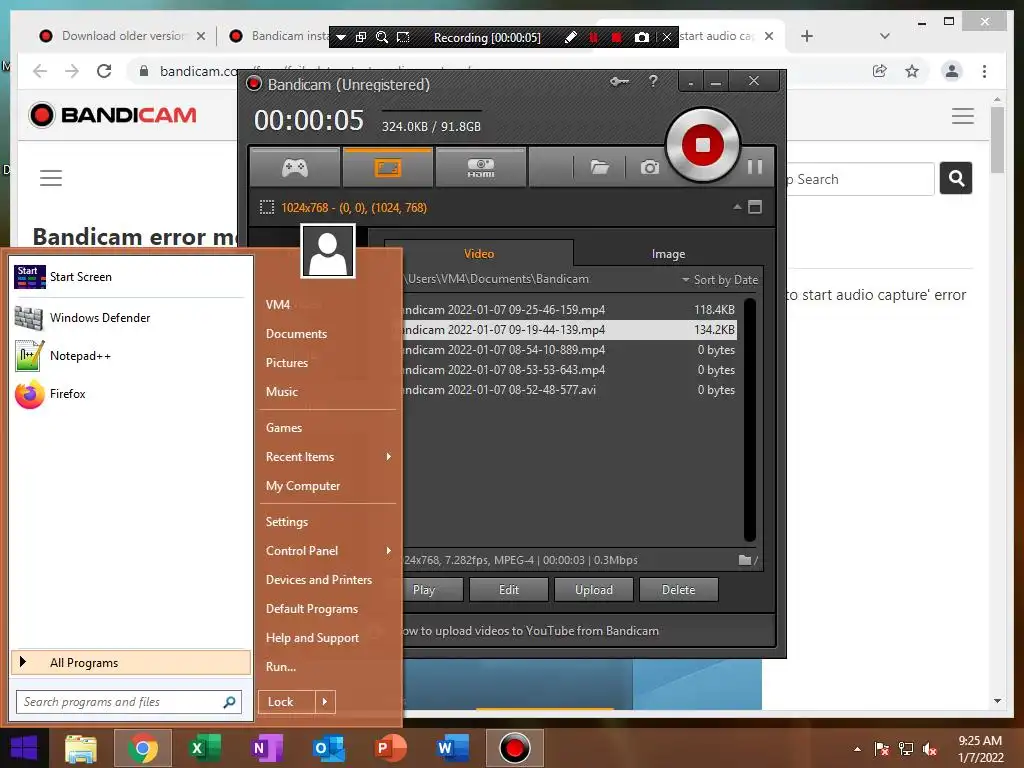Expand the Recent Items submenu

point(328,456)
